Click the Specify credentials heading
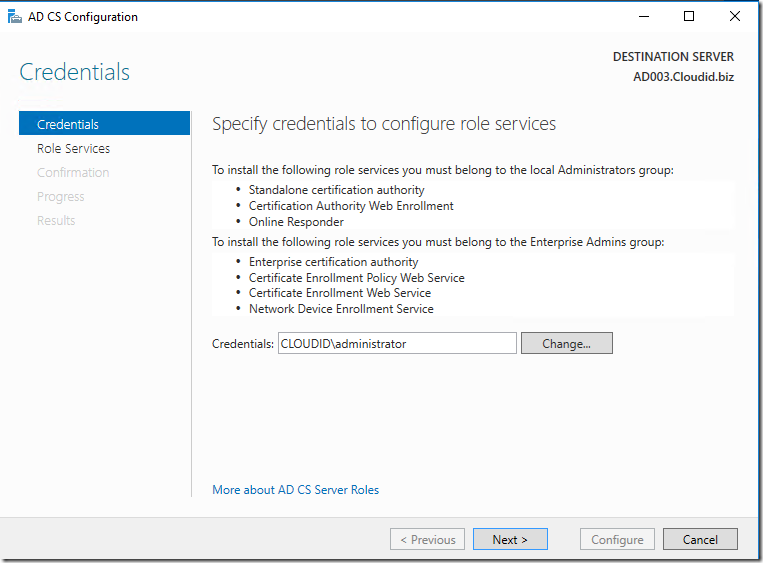Image resolution: width=763 pixels, height=563 pixels. (x=384, y=124)
